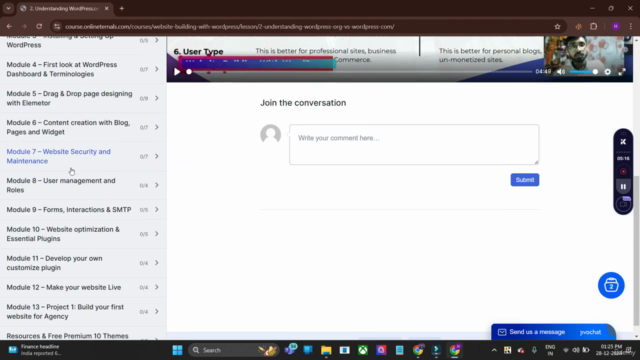Open Module 8 – User management and Roles
Screen dimensions: 640x360
[61, 185]
